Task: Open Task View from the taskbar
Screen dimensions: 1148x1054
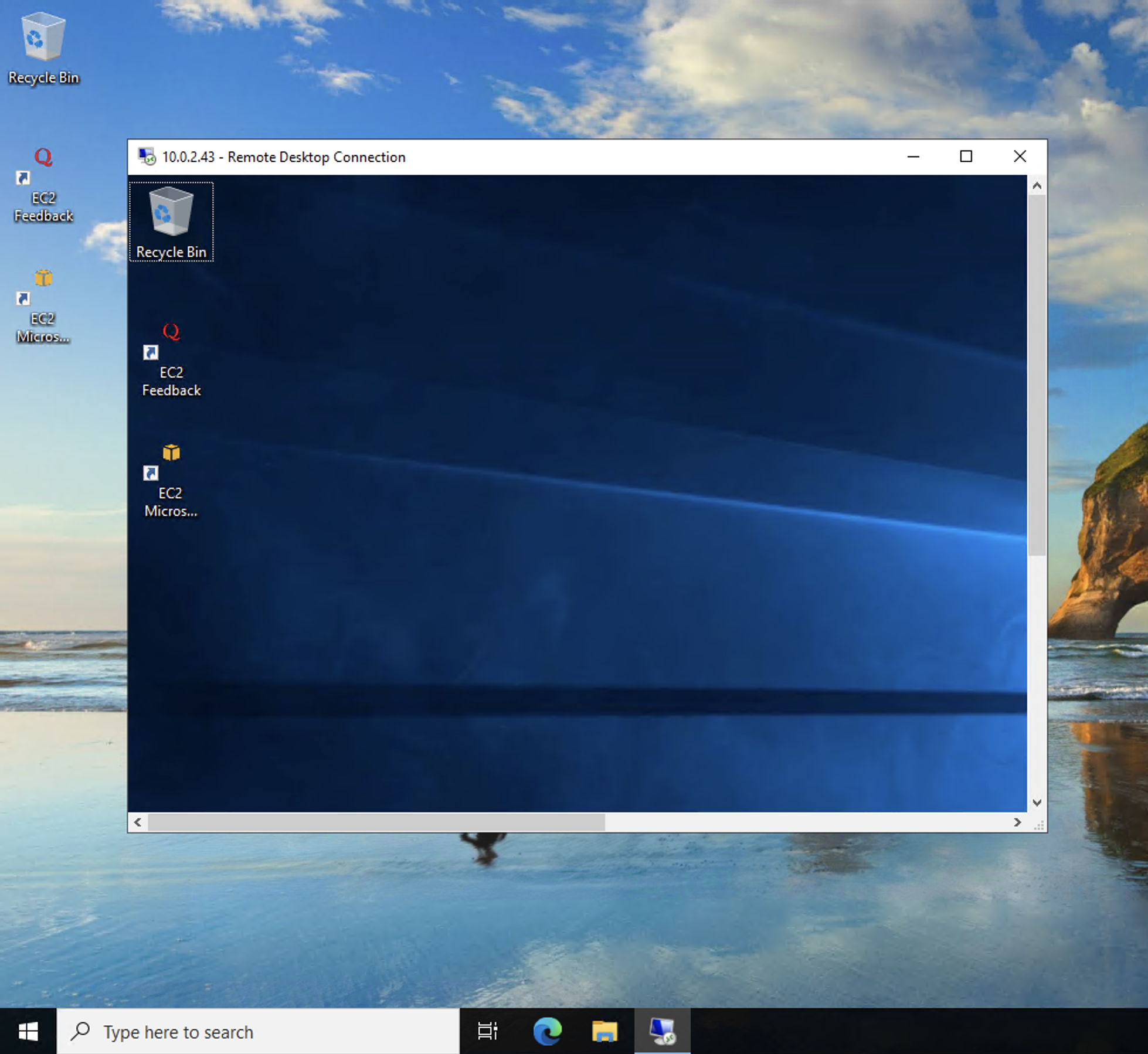Action: click(x=487, y=1031)
